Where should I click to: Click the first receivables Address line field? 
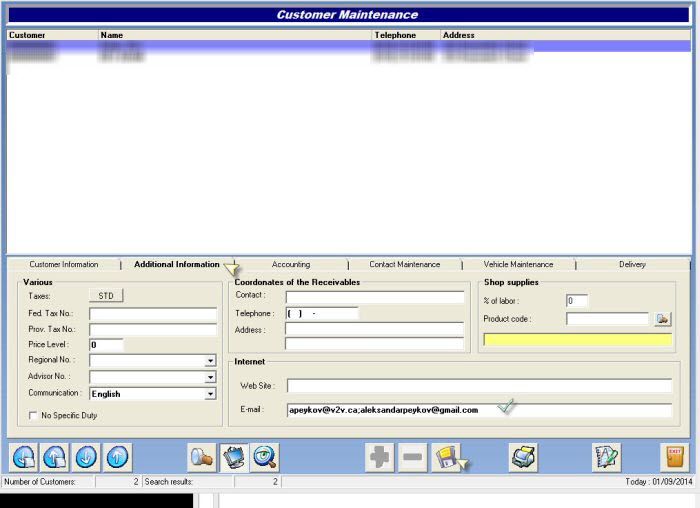[x=375, y=329]
